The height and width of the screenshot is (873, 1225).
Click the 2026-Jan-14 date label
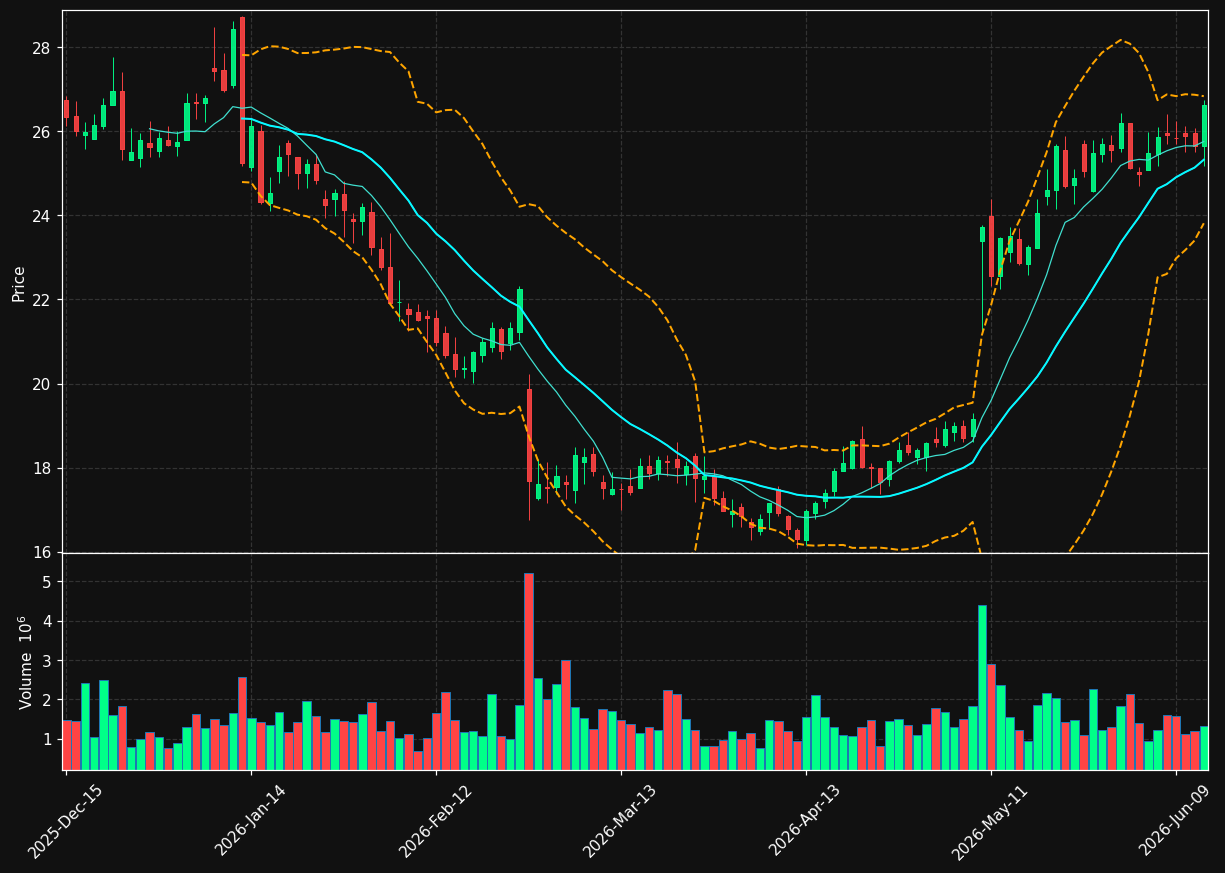point(251,821)
